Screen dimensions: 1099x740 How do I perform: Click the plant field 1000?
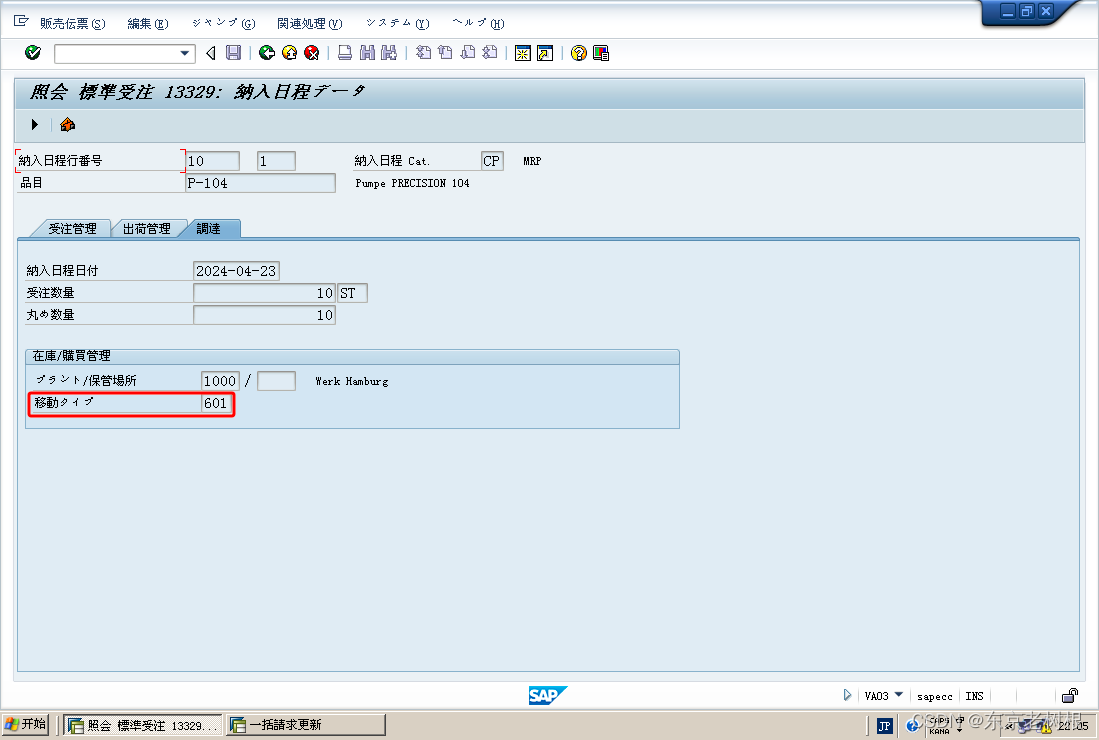click(x=220, y=381)
